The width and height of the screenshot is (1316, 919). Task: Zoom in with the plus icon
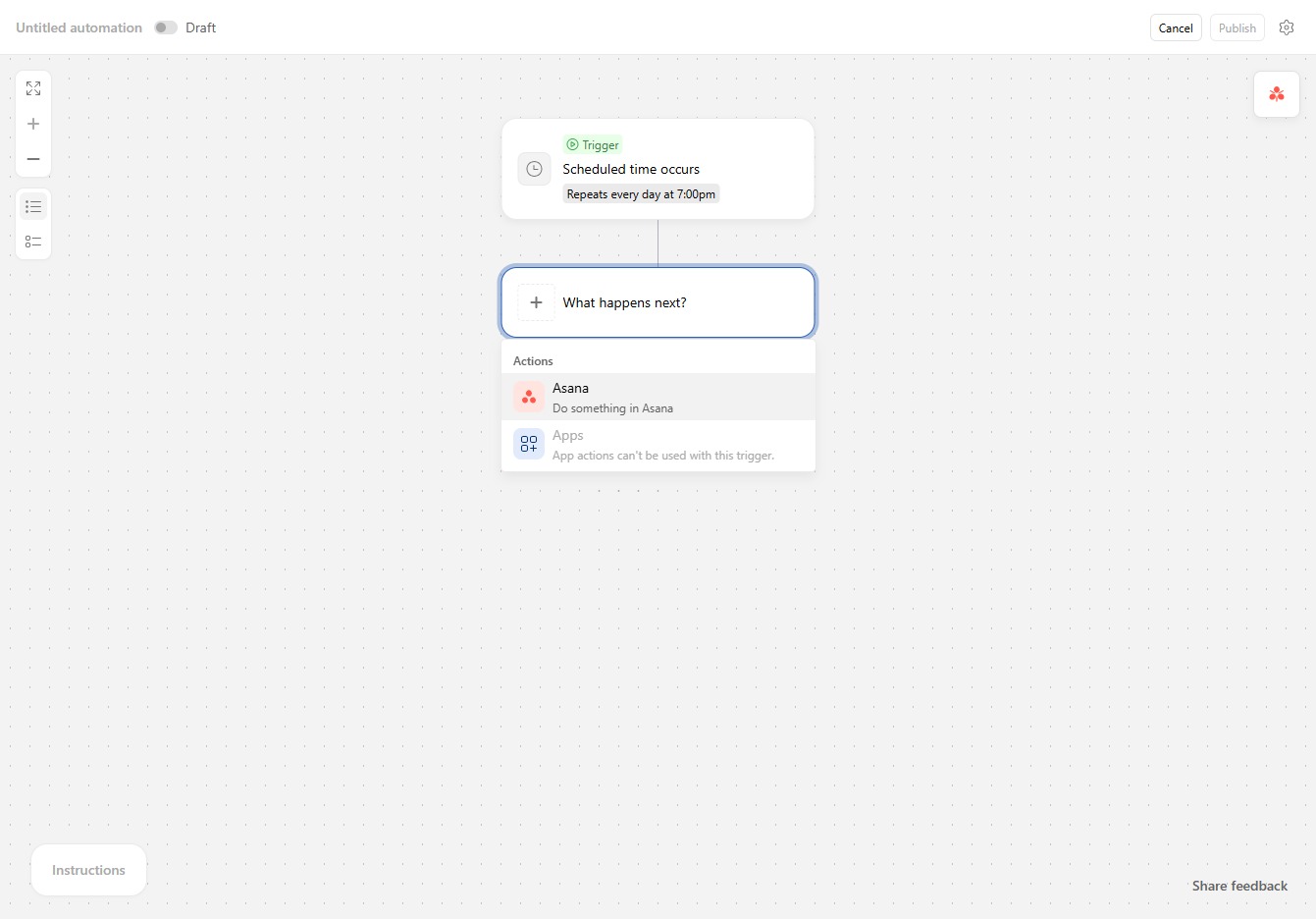coord(33,124)
